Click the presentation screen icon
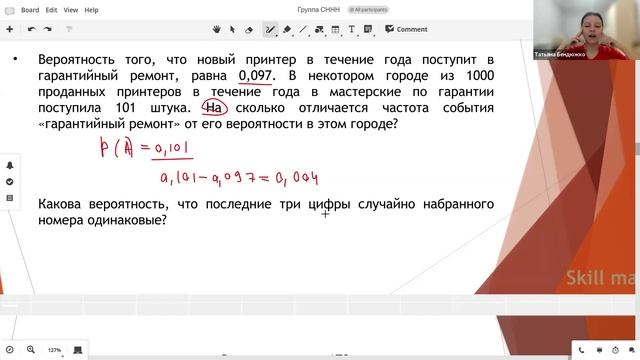Viewport: 640px width, 360px height. coord(78,350)
